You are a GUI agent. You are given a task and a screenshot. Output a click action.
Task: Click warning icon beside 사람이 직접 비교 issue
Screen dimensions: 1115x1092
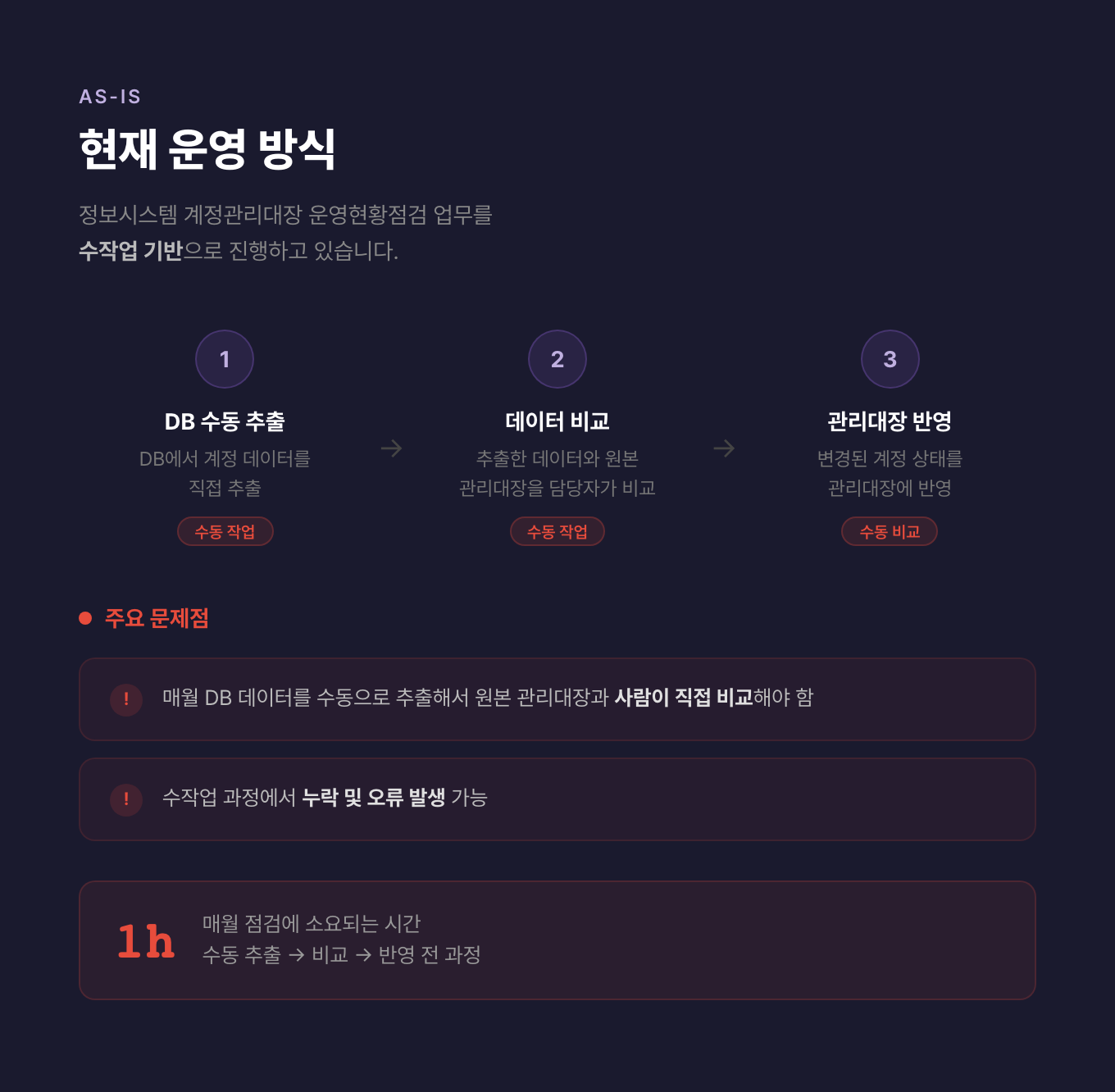point(126,699)
